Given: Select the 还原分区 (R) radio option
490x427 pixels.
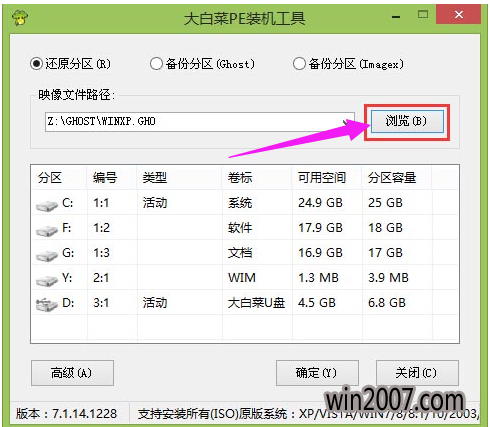Looking at the screenshot, I should click(x=36, y=63).
